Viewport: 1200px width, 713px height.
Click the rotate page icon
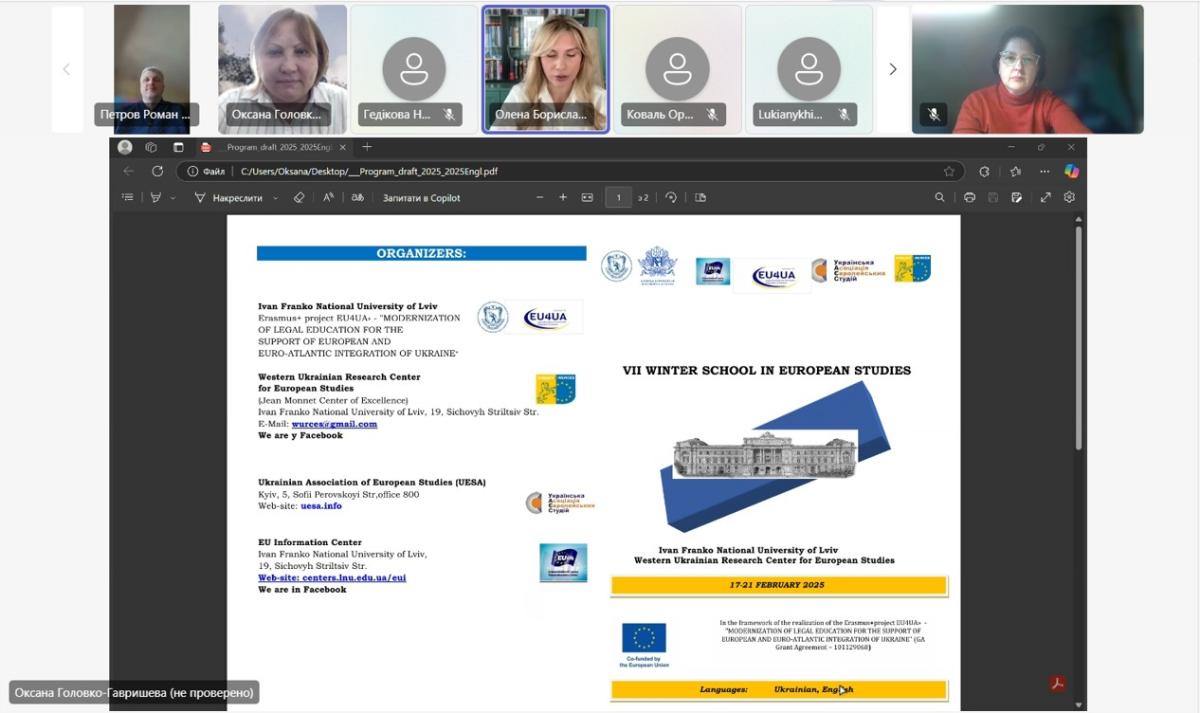671,198
